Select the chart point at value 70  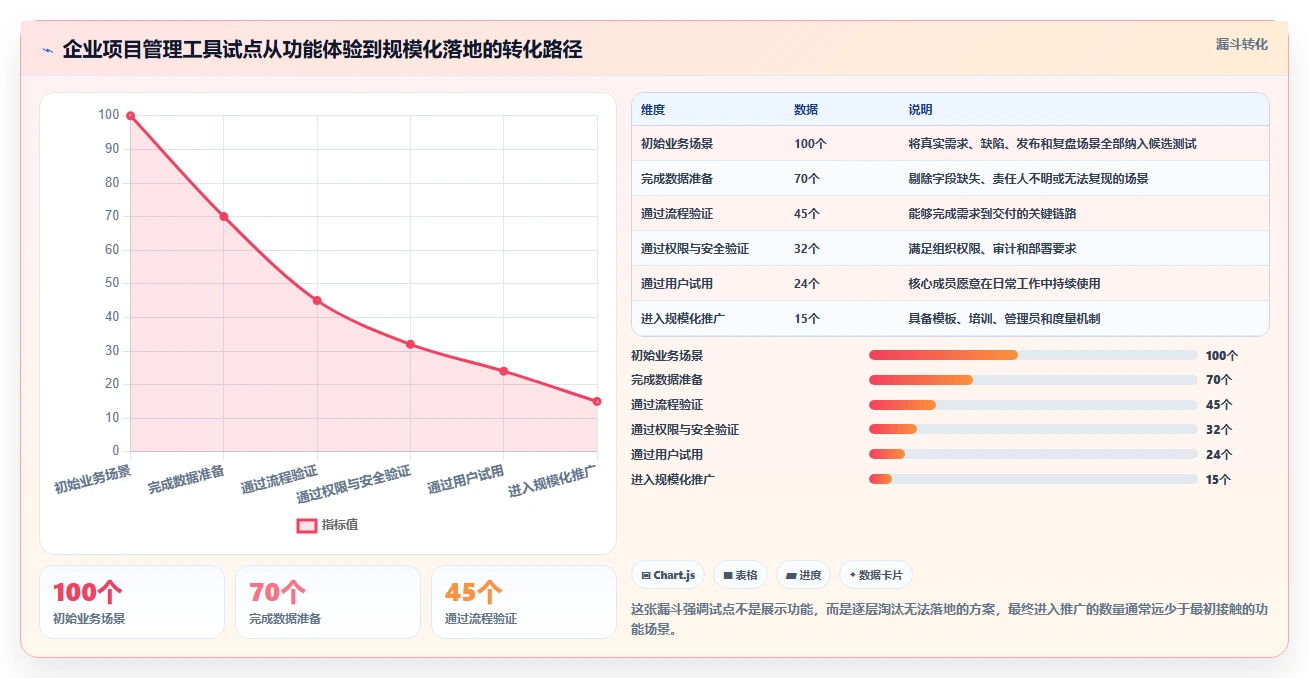[x=223, y=216]
